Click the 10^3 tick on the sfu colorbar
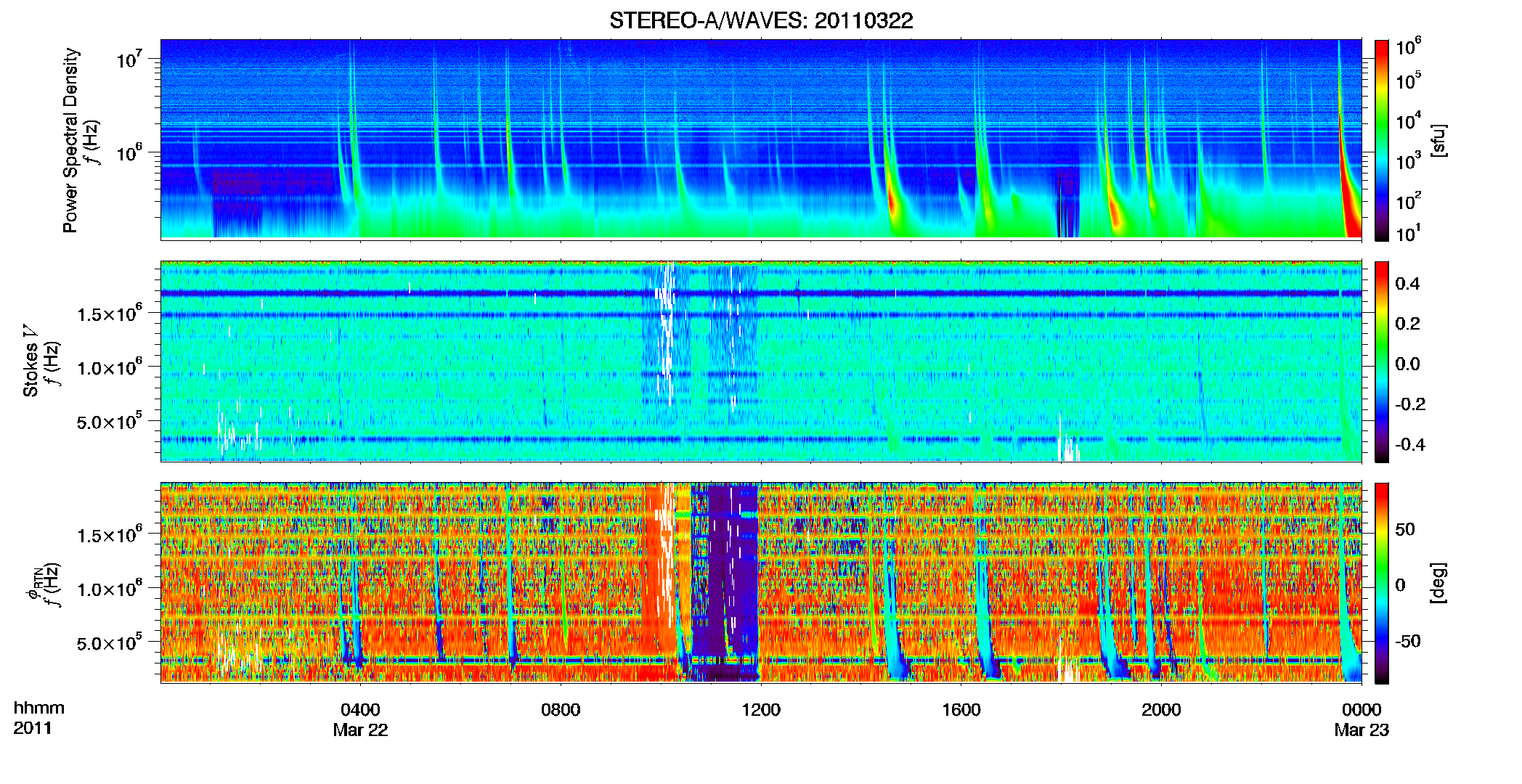Viewport: 1522px width, 784px height. click(1409, 161)
